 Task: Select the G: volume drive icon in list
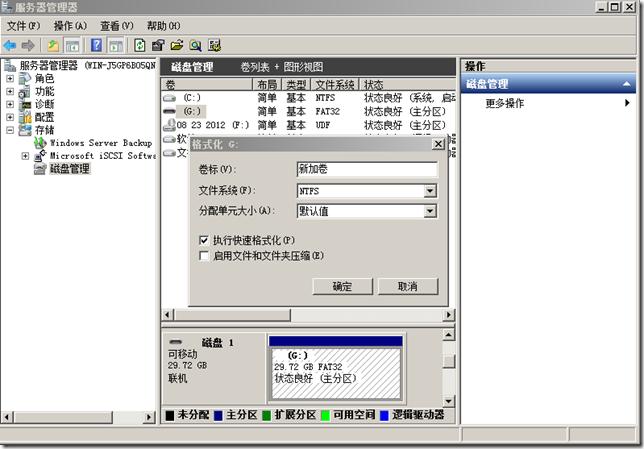coord(171,111)
